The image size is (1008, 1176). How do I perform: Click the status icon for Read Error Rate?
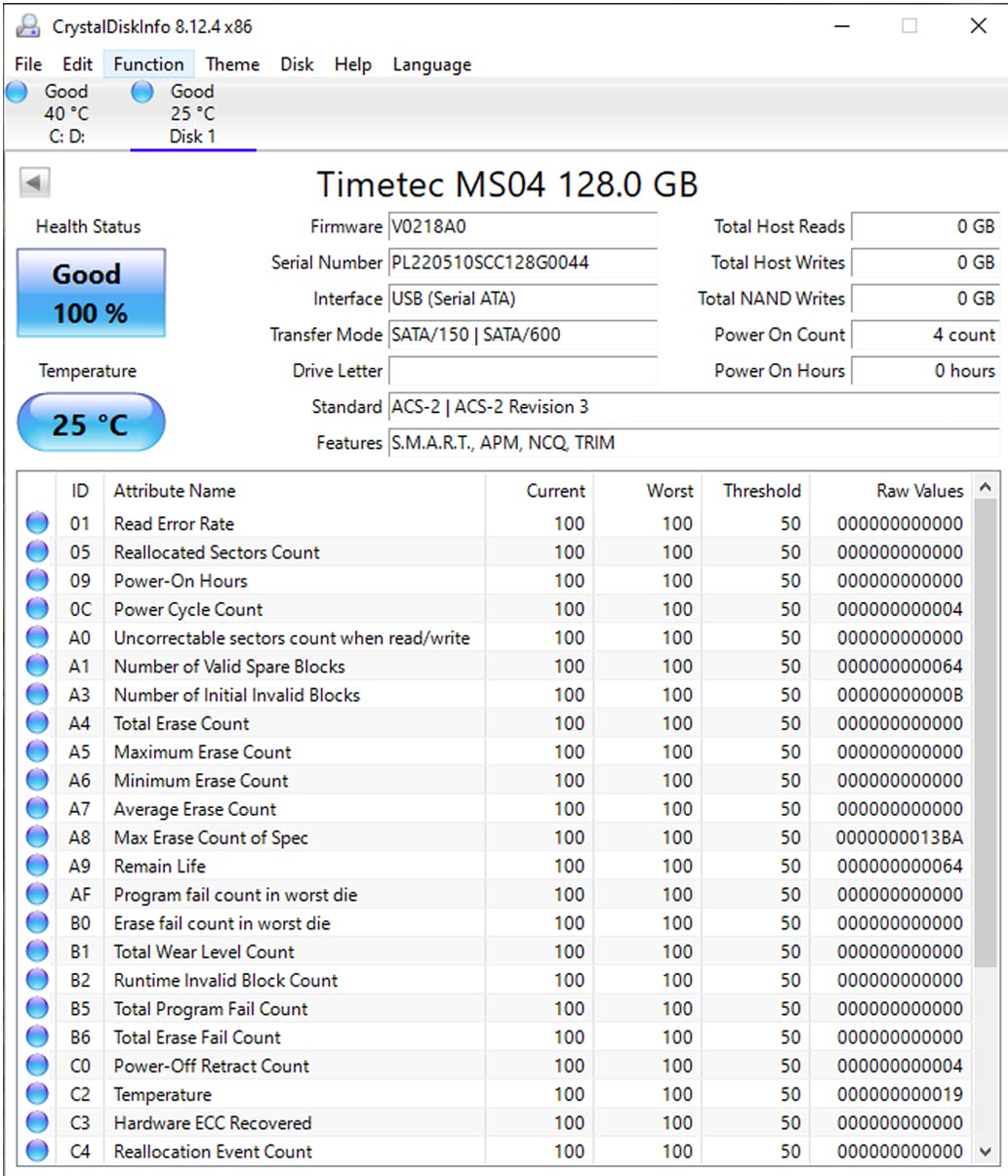click(37, 524)
